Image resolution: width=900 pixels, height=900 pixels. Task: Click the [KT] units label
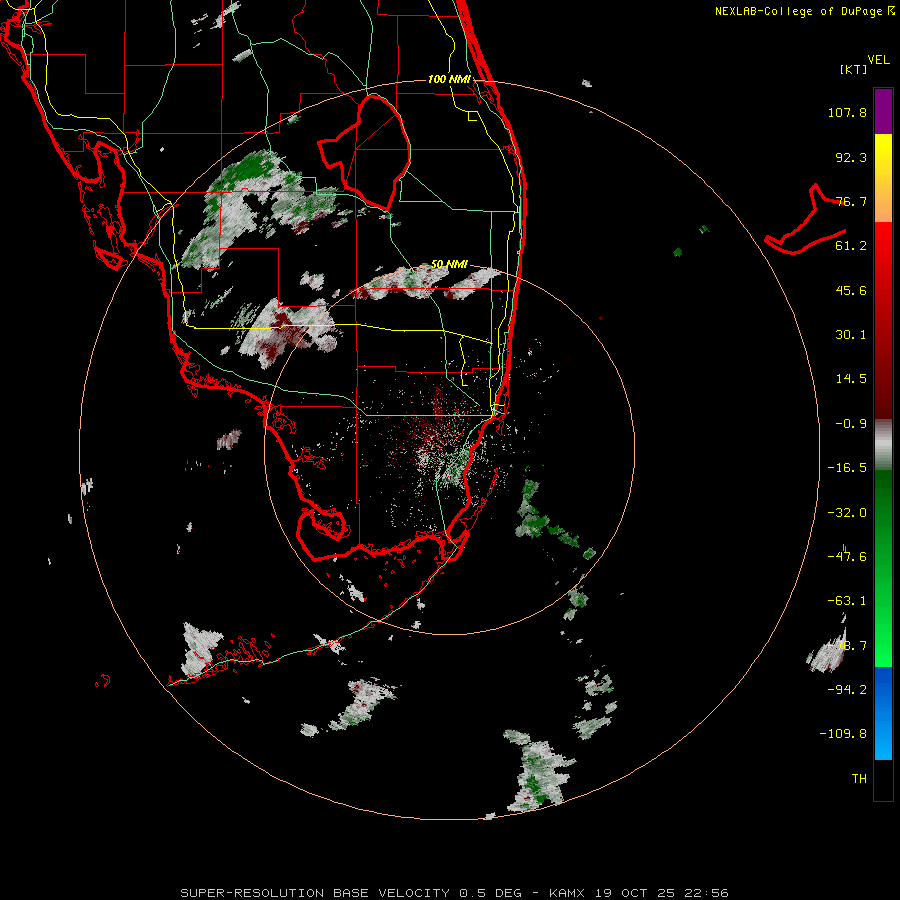853,69
